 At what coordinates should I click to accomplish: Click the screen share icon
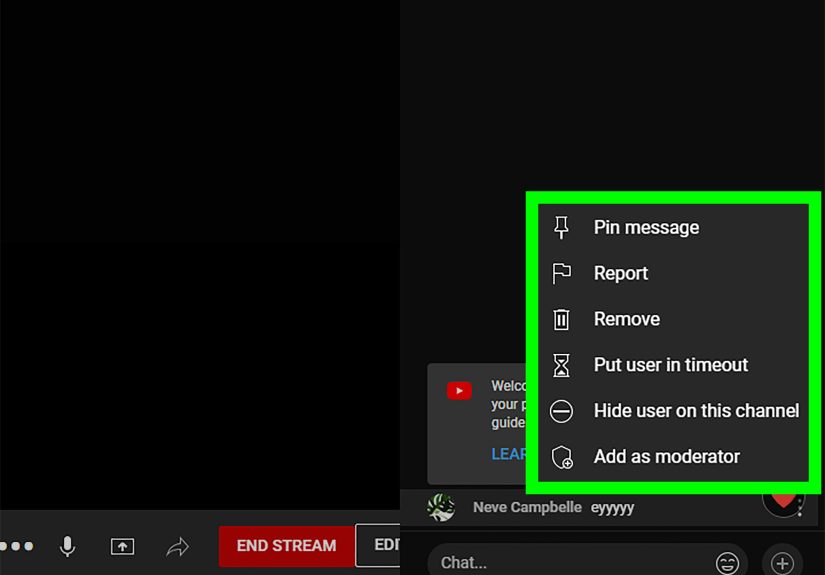[122, 547]
